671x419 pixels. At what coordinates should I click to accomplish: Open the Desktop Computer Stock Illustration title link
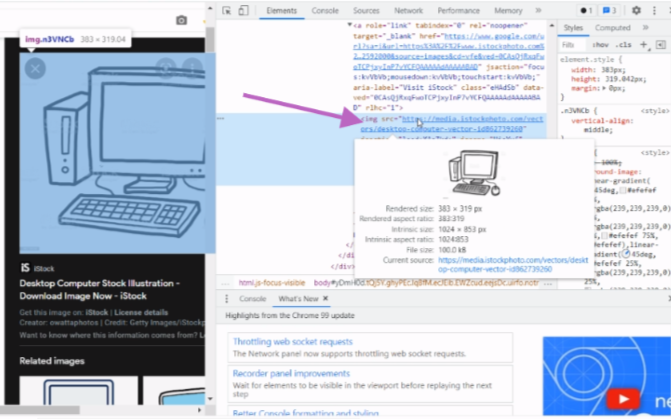click(x=99, y=290)
